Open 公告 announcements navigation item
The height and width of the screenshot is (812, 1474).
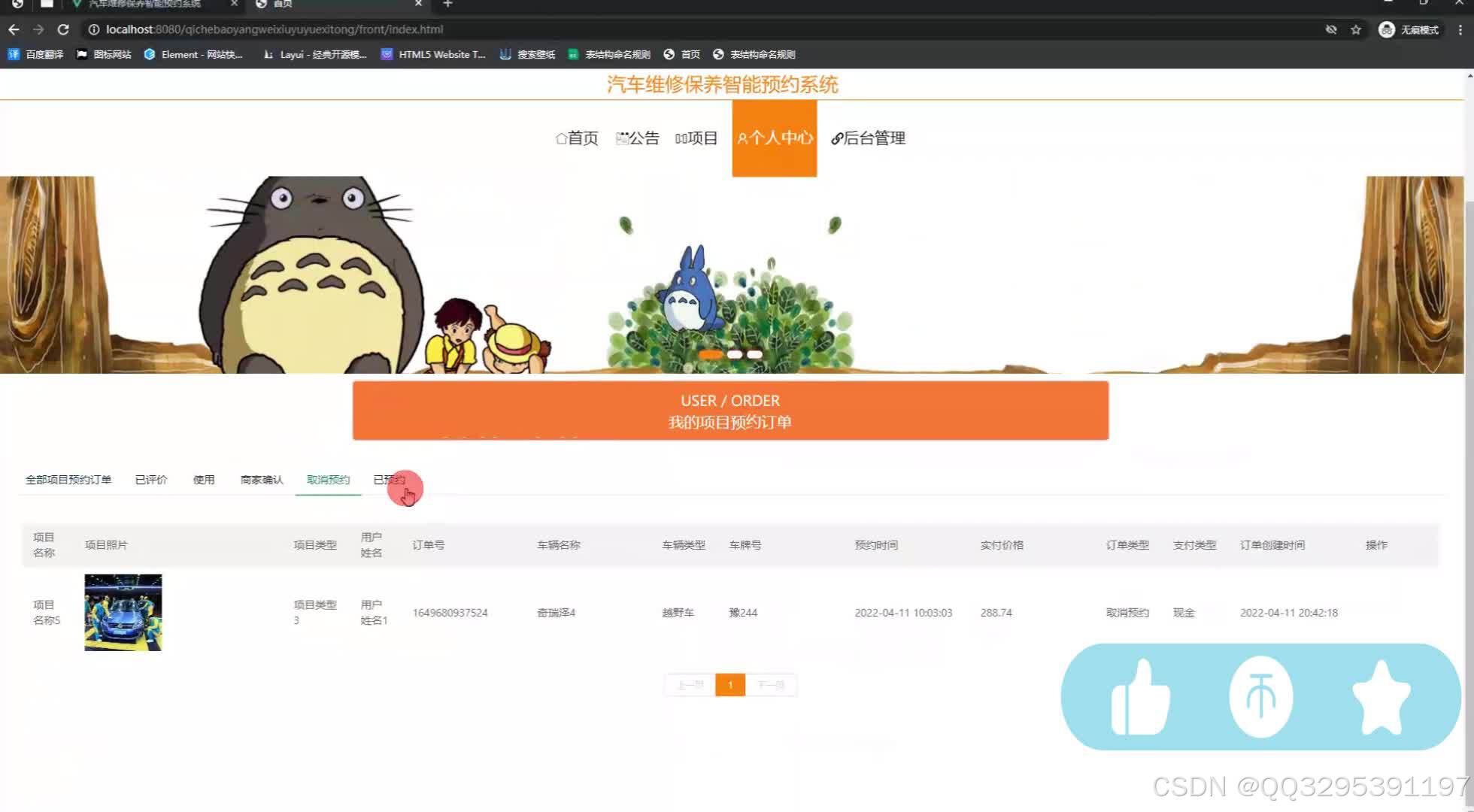(637, 138)
